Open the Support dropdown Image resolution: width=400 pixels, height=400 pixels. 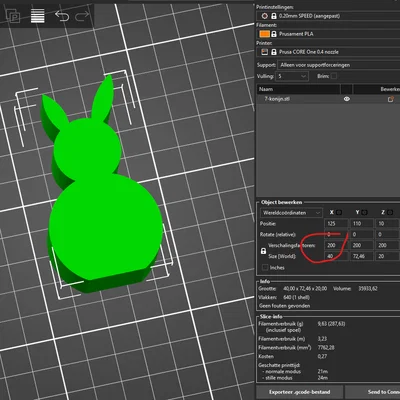coord(339,65)
